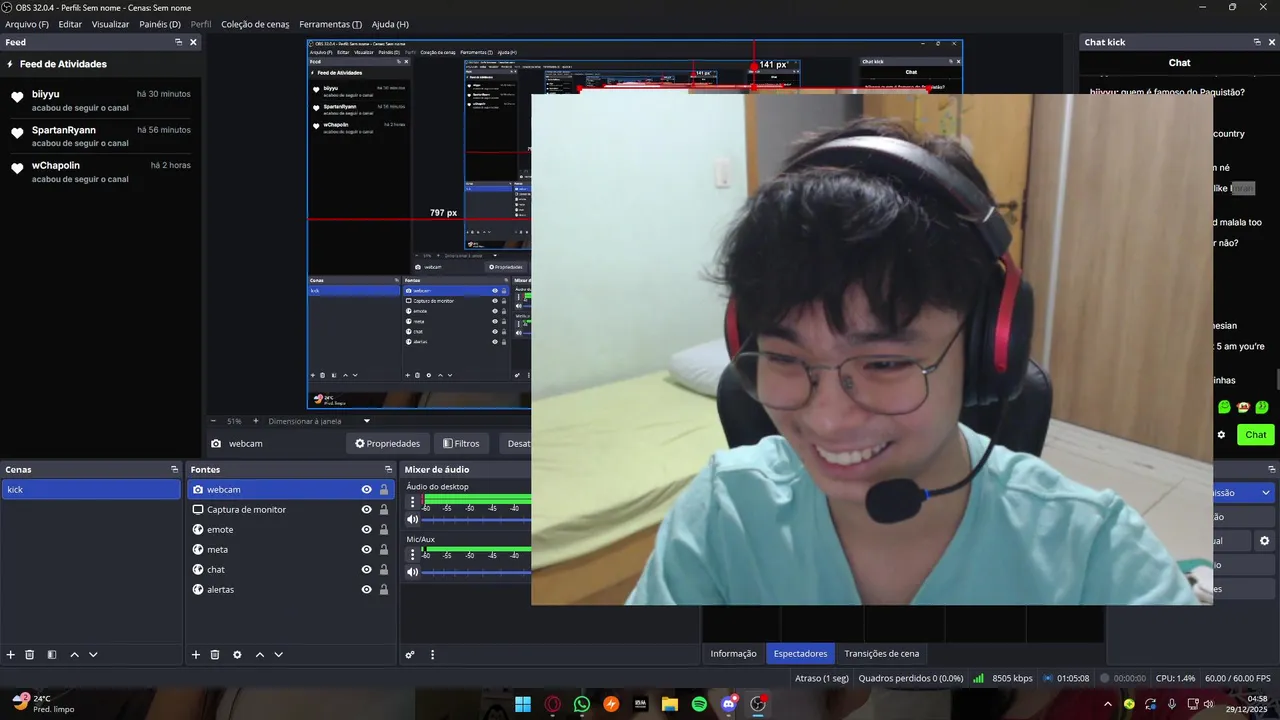Adjust Mic/Aux volume slider
The height and width of the screenshot is (720, 1280).
click(x=477, y=572)
